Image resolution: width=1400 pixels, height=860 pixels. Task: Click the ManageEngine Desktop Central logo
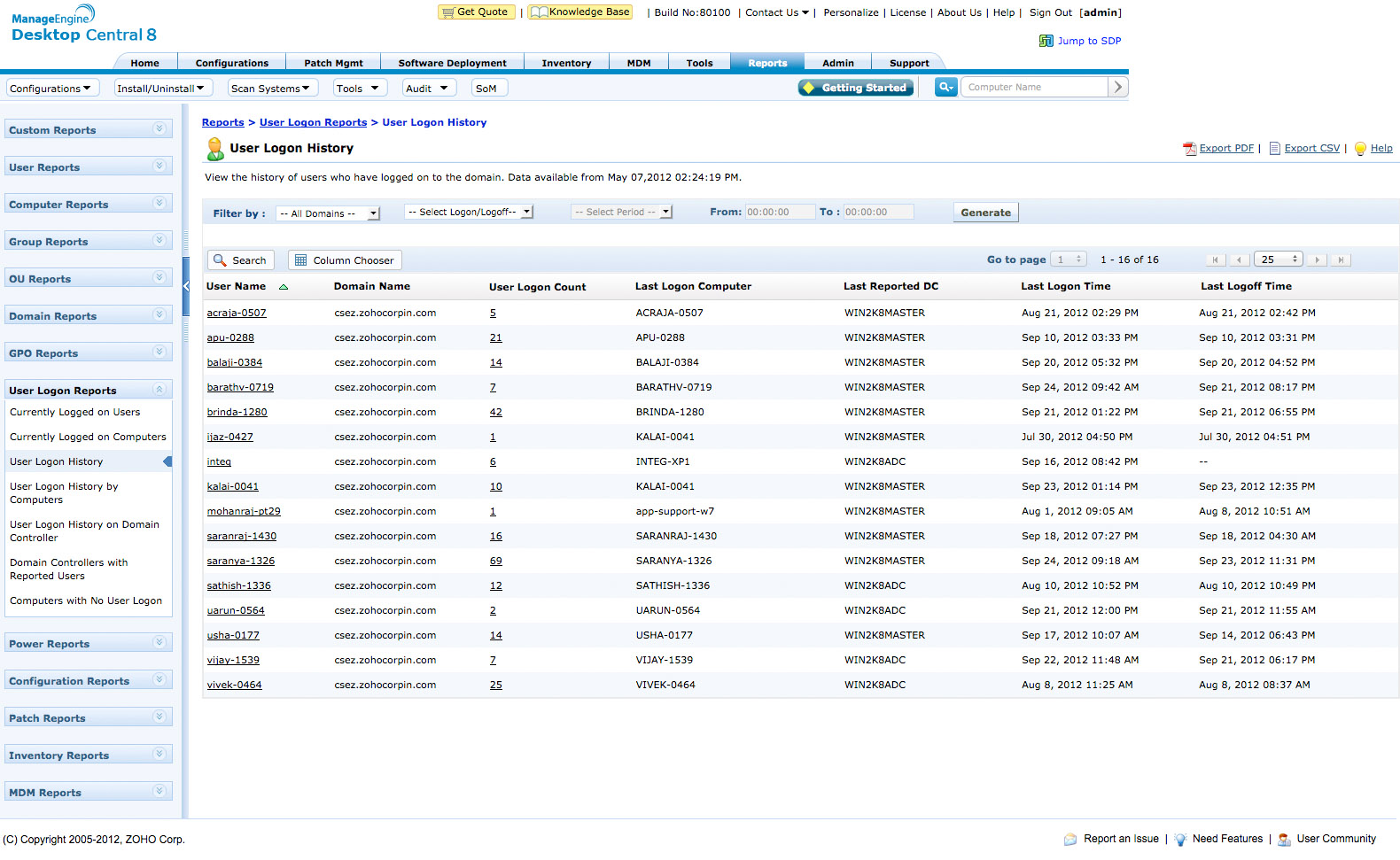pos(83,25)
